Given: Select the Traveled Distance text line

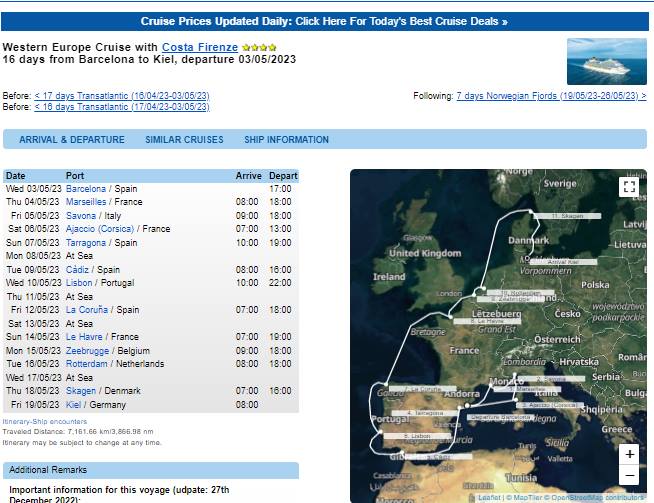Looking at the screenshot, I should click(x=78, y=432).
